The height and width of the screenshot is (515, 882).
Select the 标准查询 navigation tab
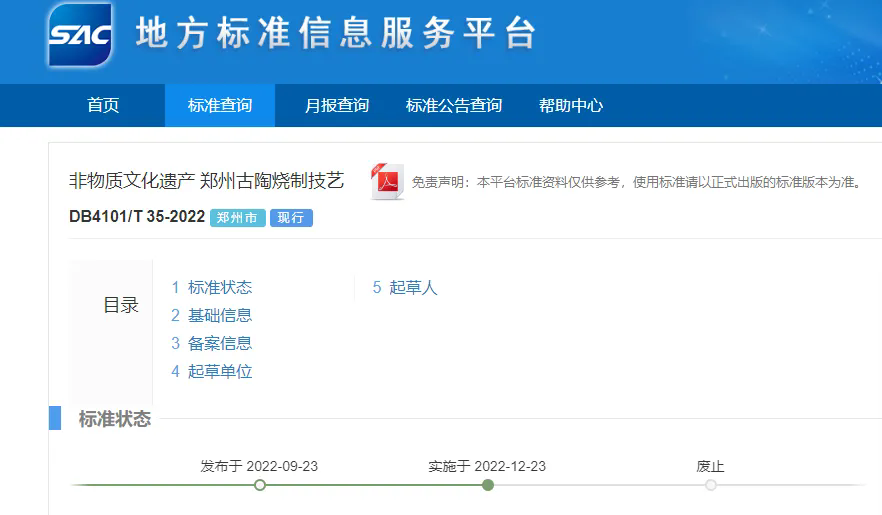click(220, 106)
